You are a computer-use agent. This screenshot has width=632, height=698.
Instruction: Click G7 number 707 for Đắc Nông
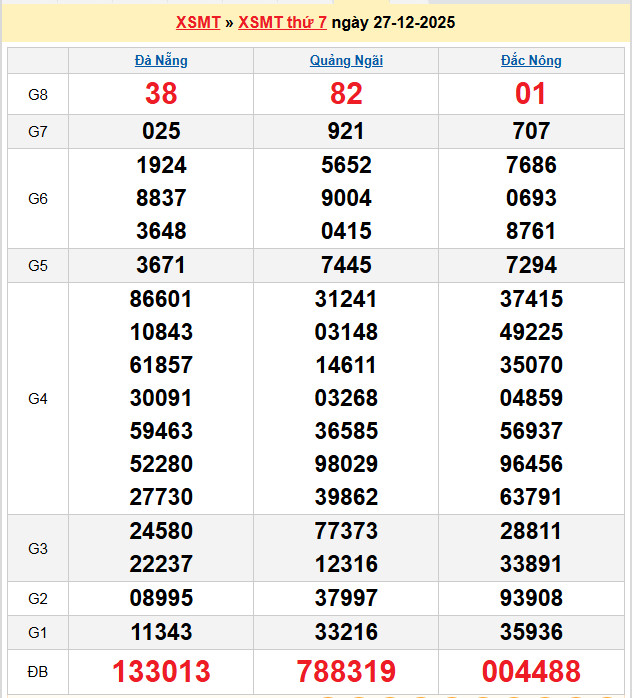(530, 131)
